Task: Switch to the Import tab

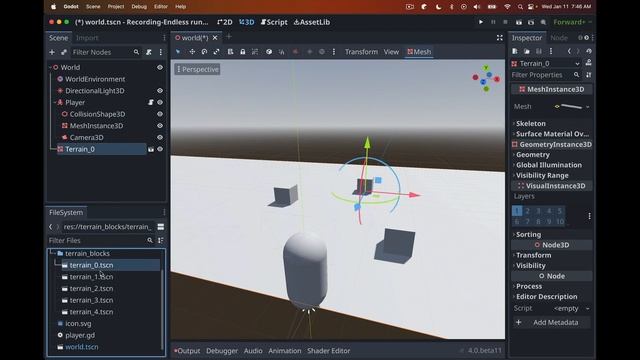Action: click(x=87, y=38)
